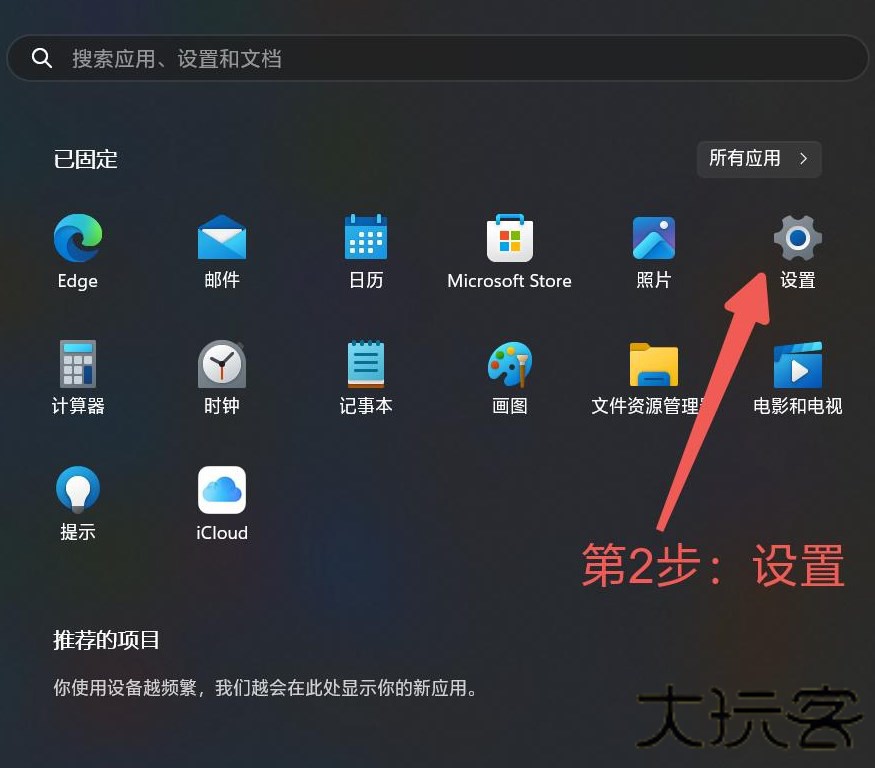Click the 推荐的项目 recommended heading

pyautogui.click(x=106, y=640)
